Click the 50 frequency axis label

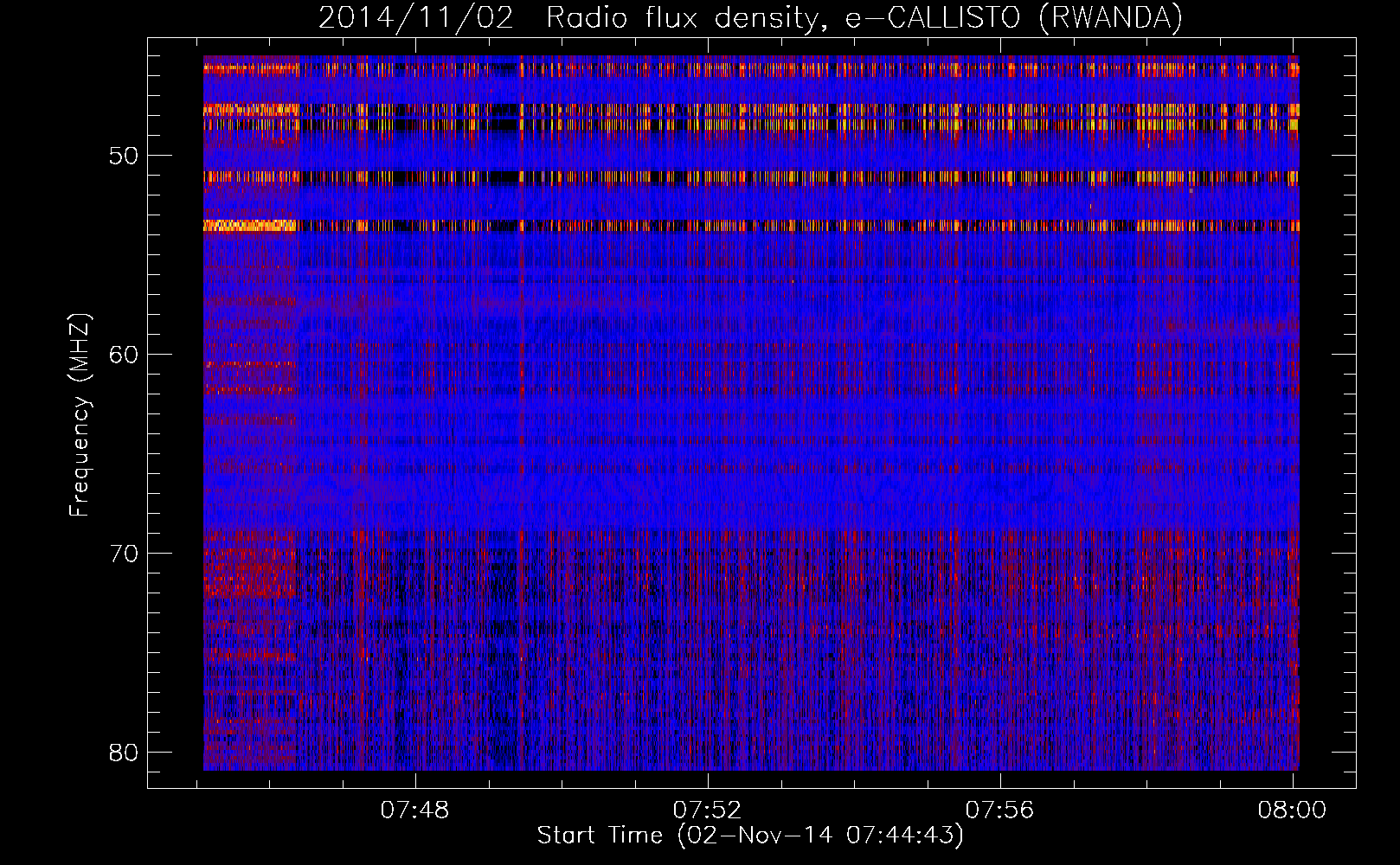point(125,157)
